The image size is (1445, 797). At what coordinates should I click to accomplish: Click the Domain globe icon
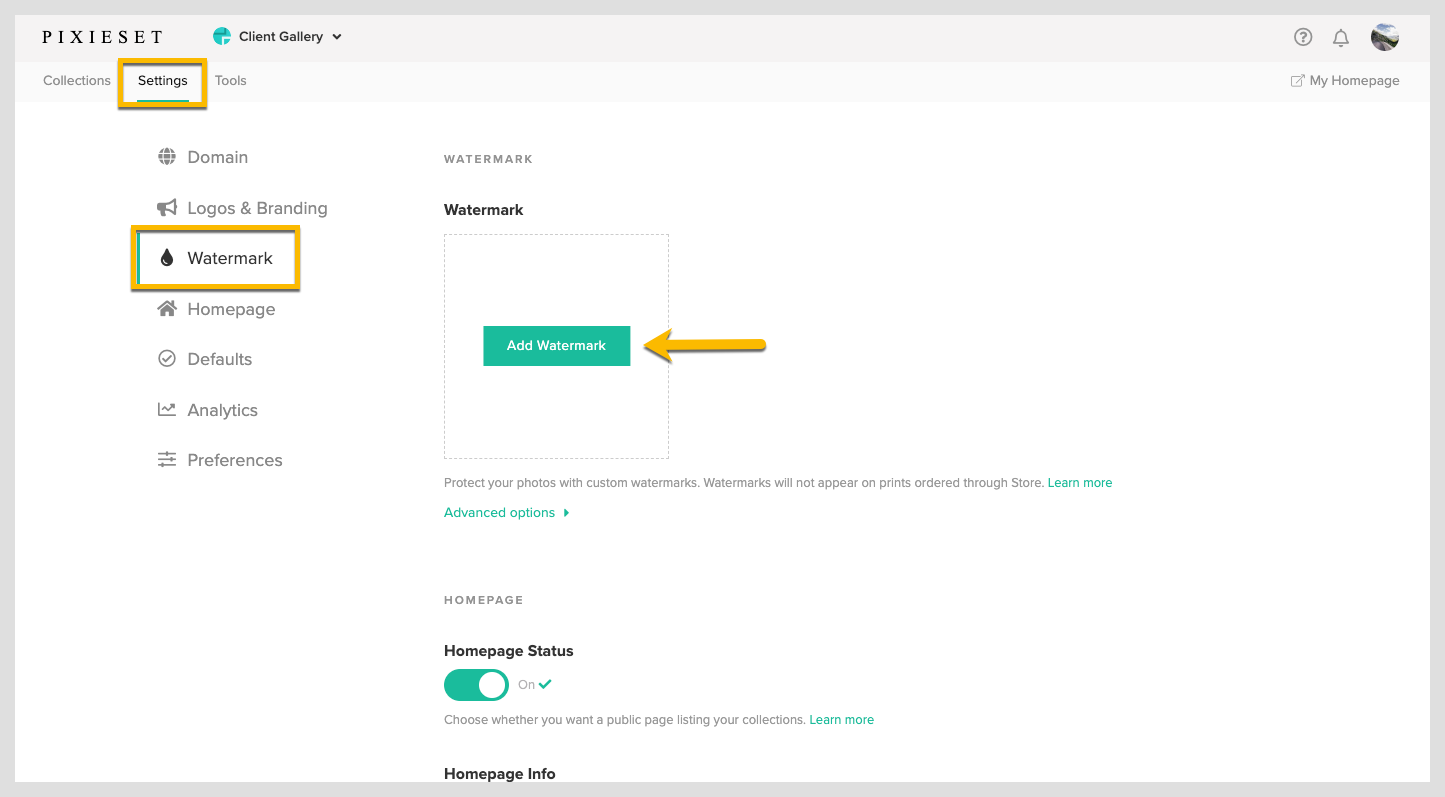[167, 157]
